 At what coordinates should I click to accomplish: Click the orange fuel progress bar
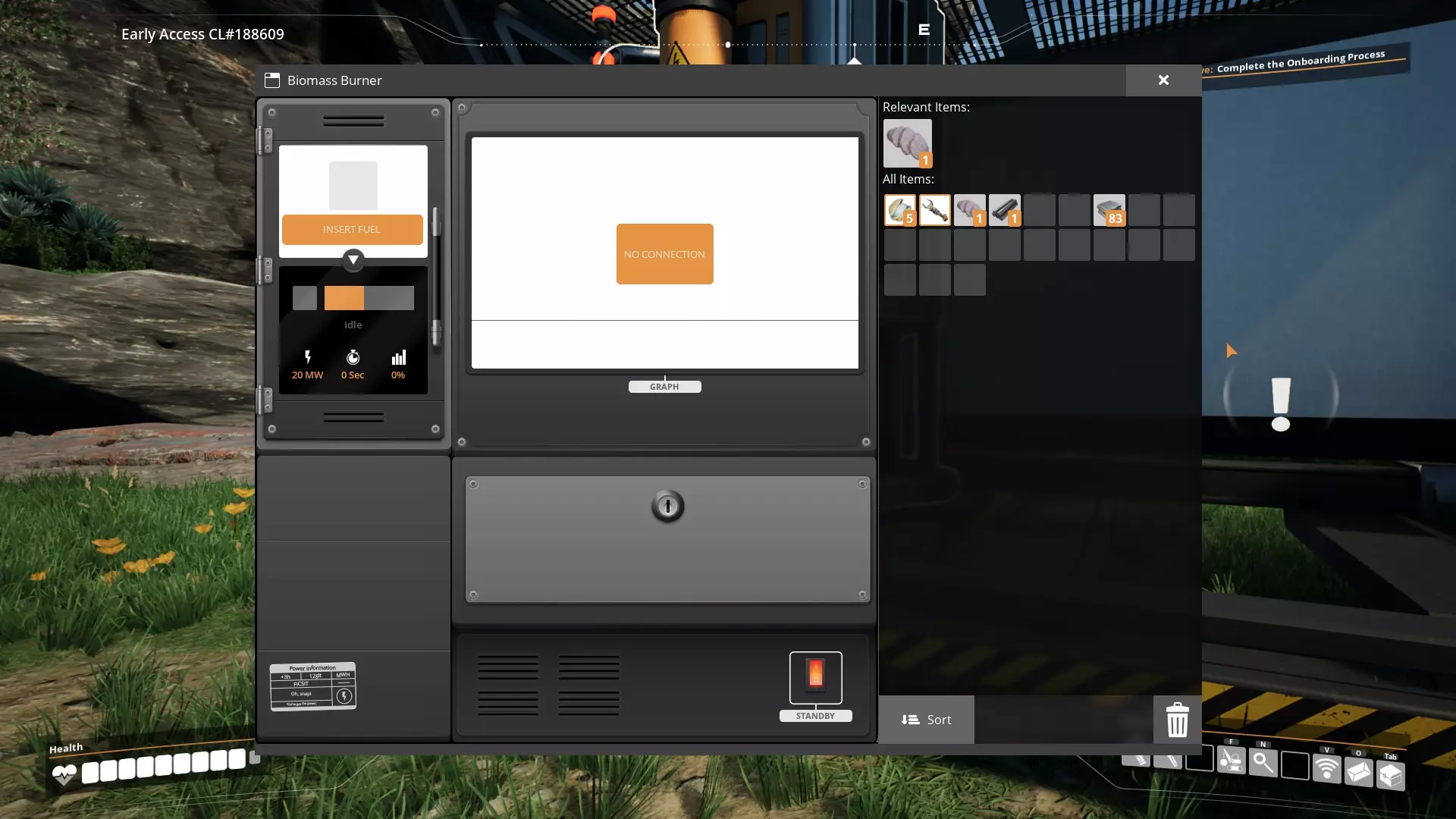[344, 298]
